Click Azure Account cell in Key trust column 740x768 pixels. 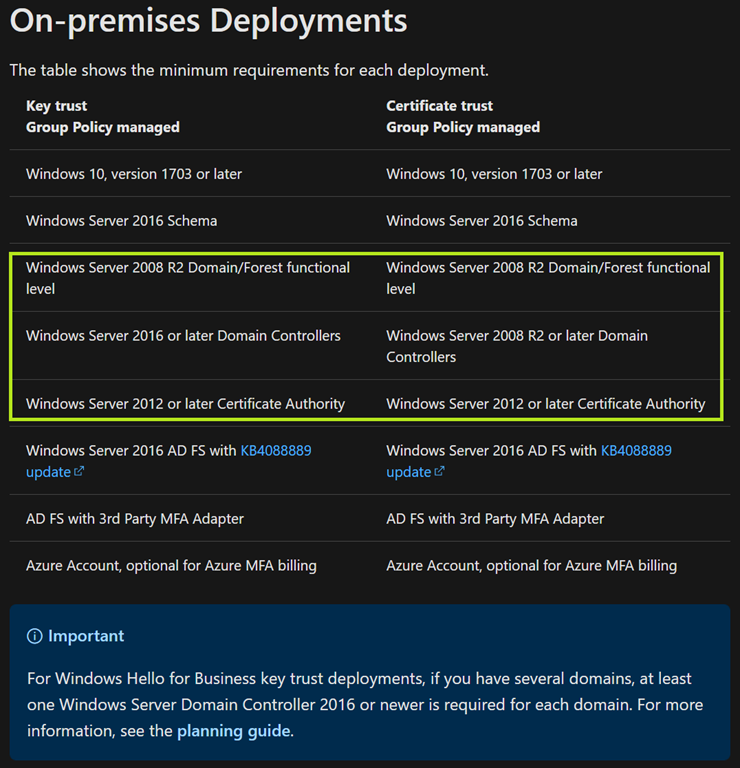point(171,566)
